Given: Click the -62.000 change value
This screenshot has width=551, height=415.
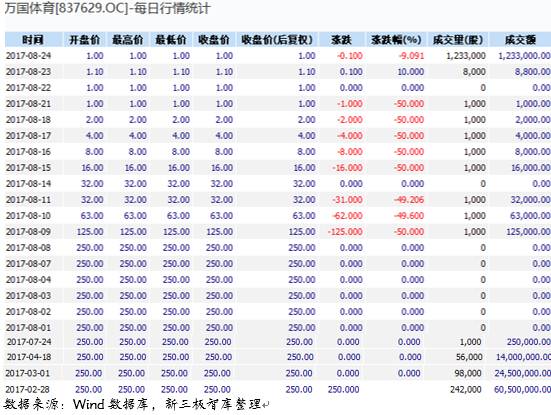Looking at the screenshot, I should (347, 215).
